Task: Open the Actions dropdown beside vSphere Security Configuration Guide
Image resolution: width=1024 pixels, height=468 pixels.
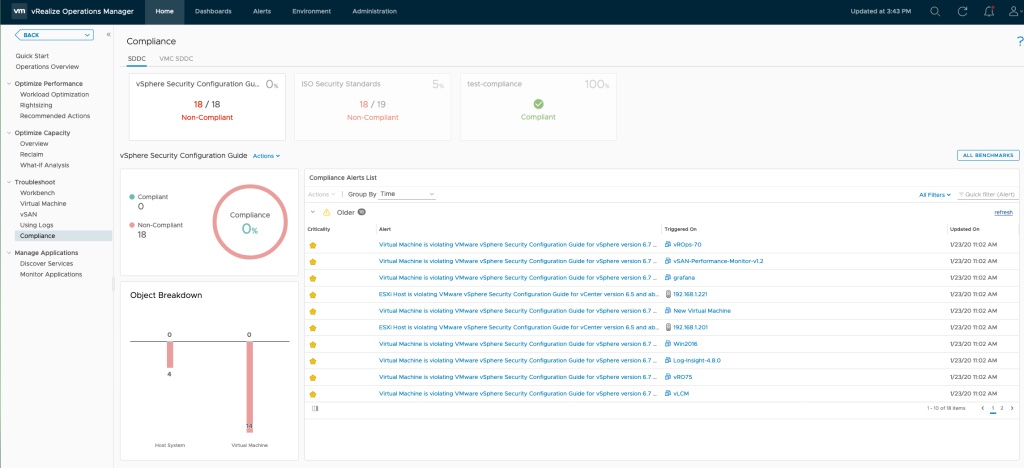Action: tap(266, 156)
